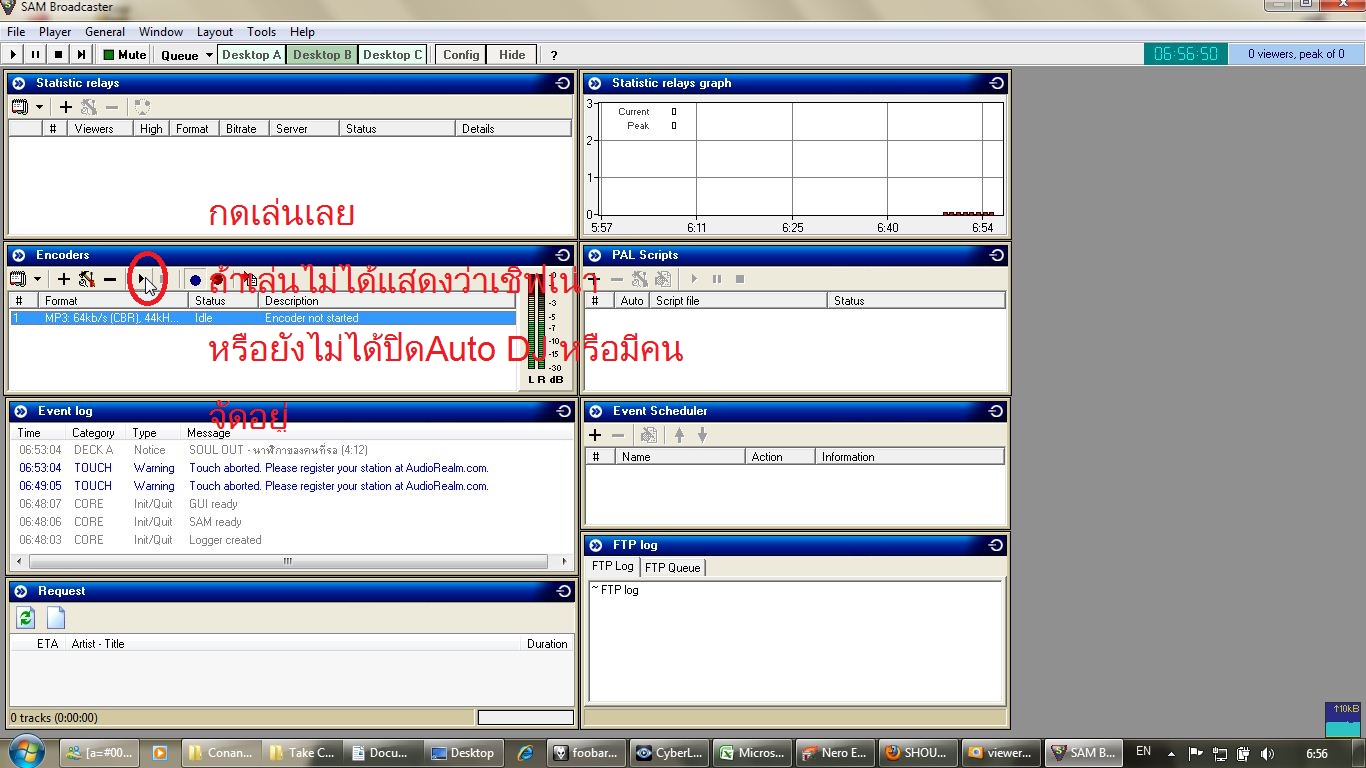
Task: Open help with the question mark button
Action: (554, 55)
